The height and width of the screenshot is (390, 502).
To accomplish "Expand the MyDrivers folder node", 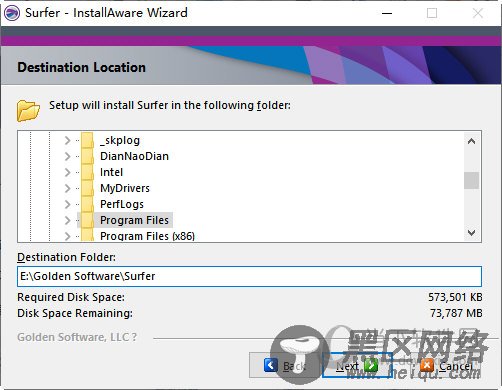I will pyautogui.click(x=68, y=188).
